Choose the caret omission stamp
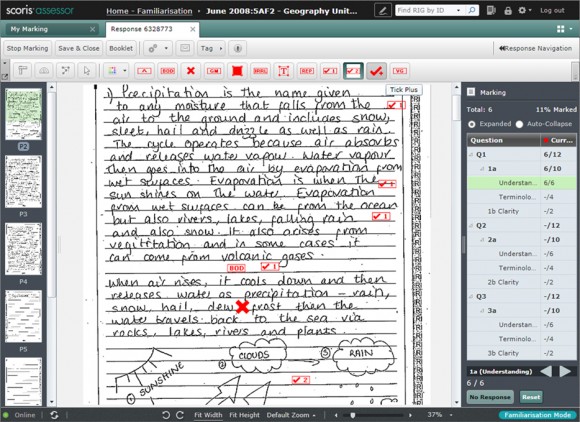This screenshot has width=580, height=422. point(144,71)
